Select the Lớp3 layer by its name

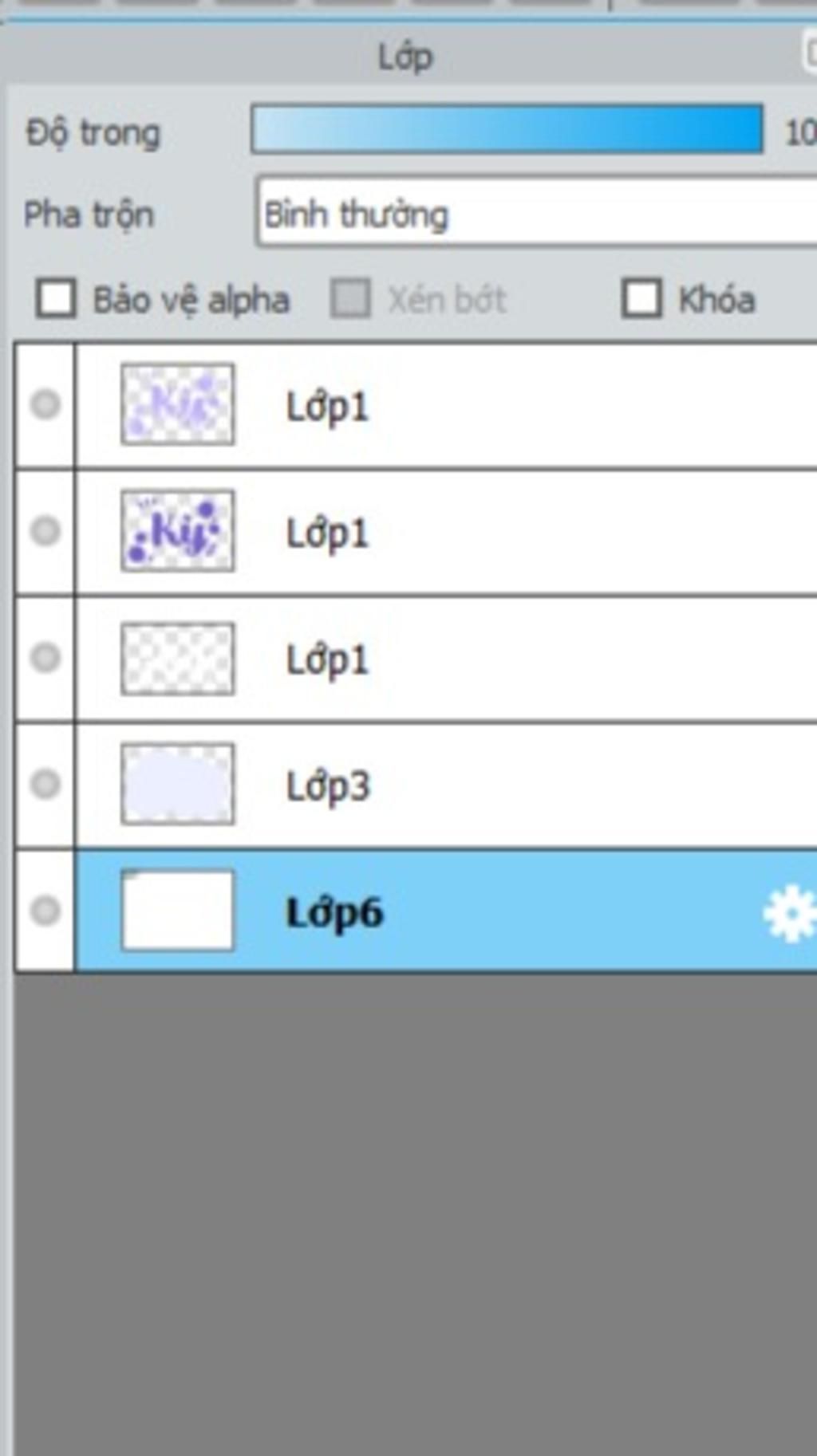tap(328, 786)
